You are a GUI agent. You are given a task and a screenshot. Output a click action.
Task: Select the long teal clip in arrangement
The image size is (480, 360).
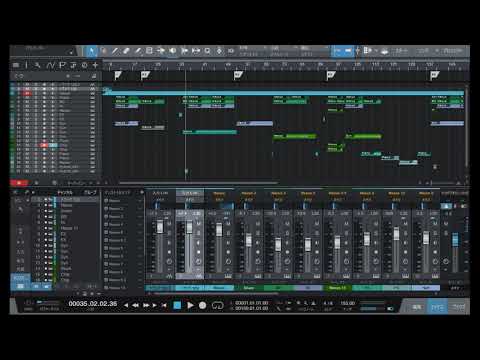(x=210, y=132)
